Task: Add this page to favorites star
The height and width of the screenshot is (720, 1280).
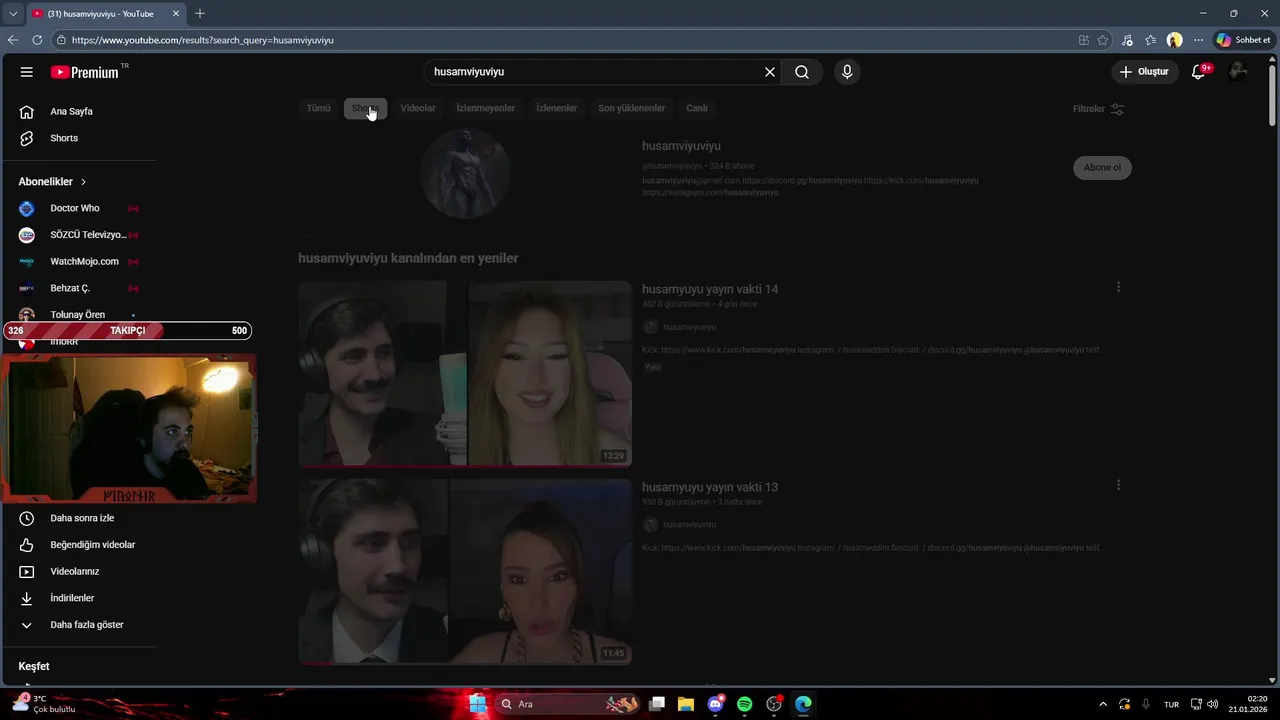Action: tap(1103, 40)
